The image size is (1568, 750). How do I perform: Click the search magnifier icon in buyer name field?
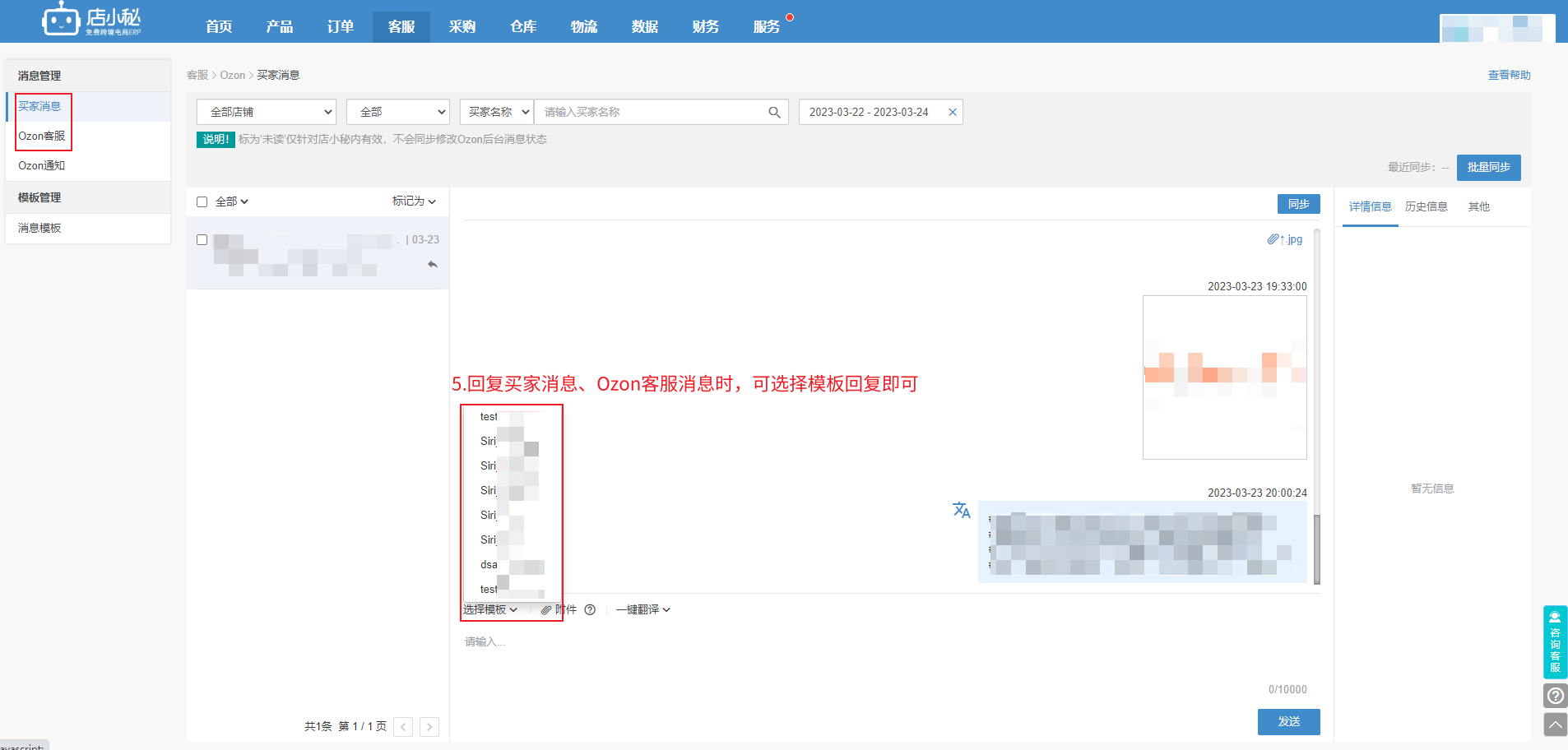click(x=774, y=113)
